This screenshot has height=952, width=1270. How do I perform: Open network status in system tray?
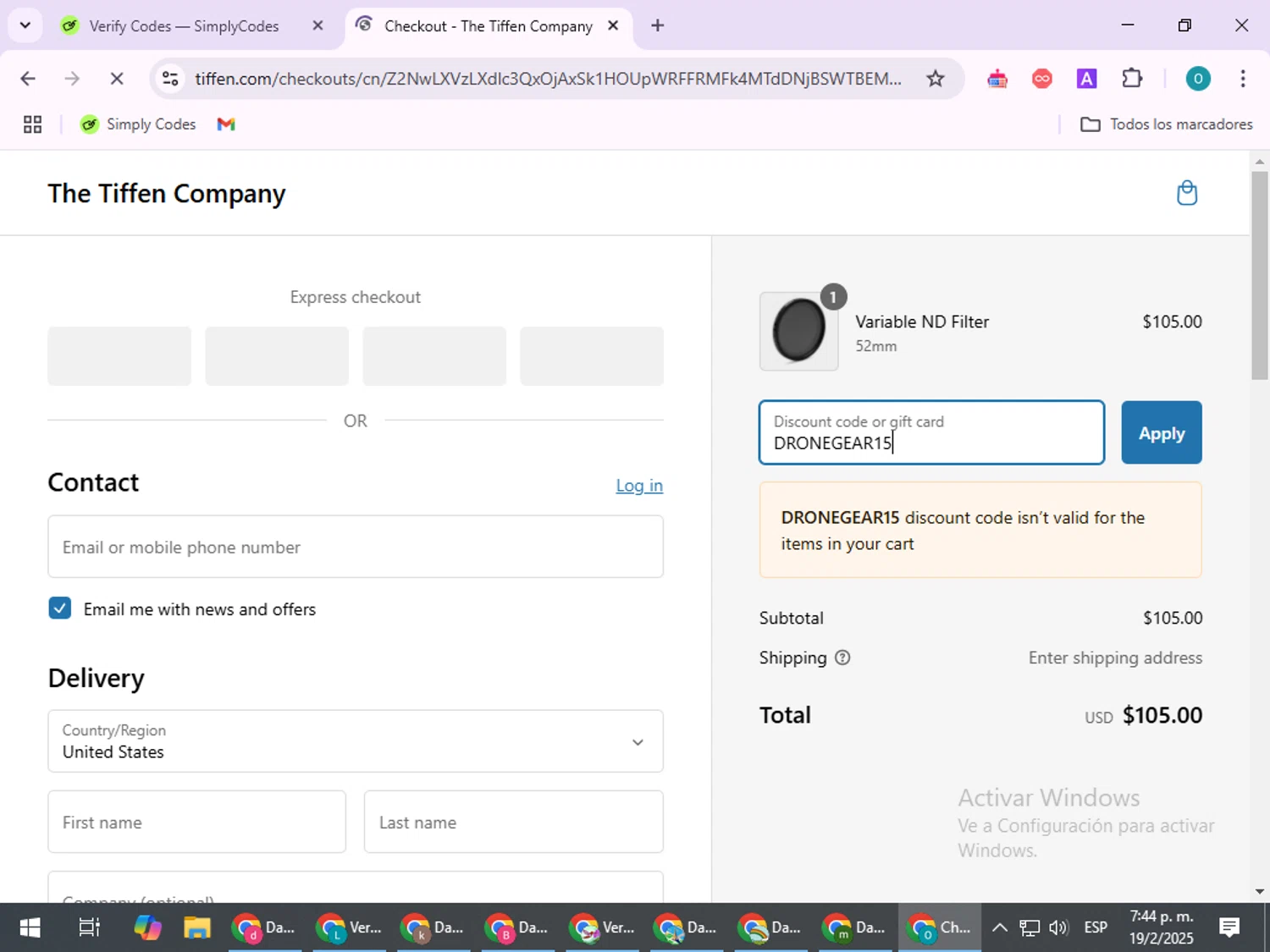pos(1029,927)
